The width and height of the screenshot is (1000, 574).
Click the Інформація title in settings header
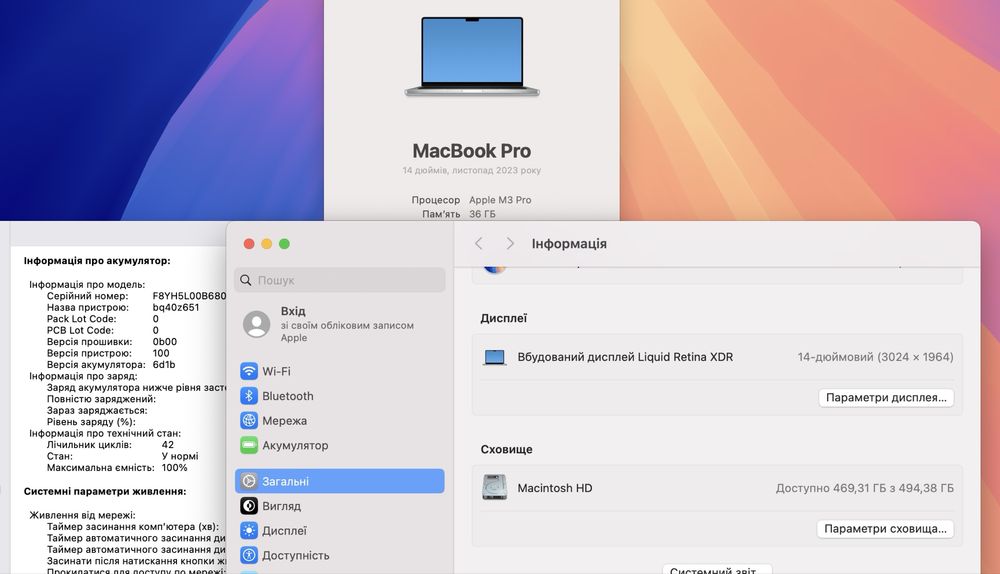569,244
